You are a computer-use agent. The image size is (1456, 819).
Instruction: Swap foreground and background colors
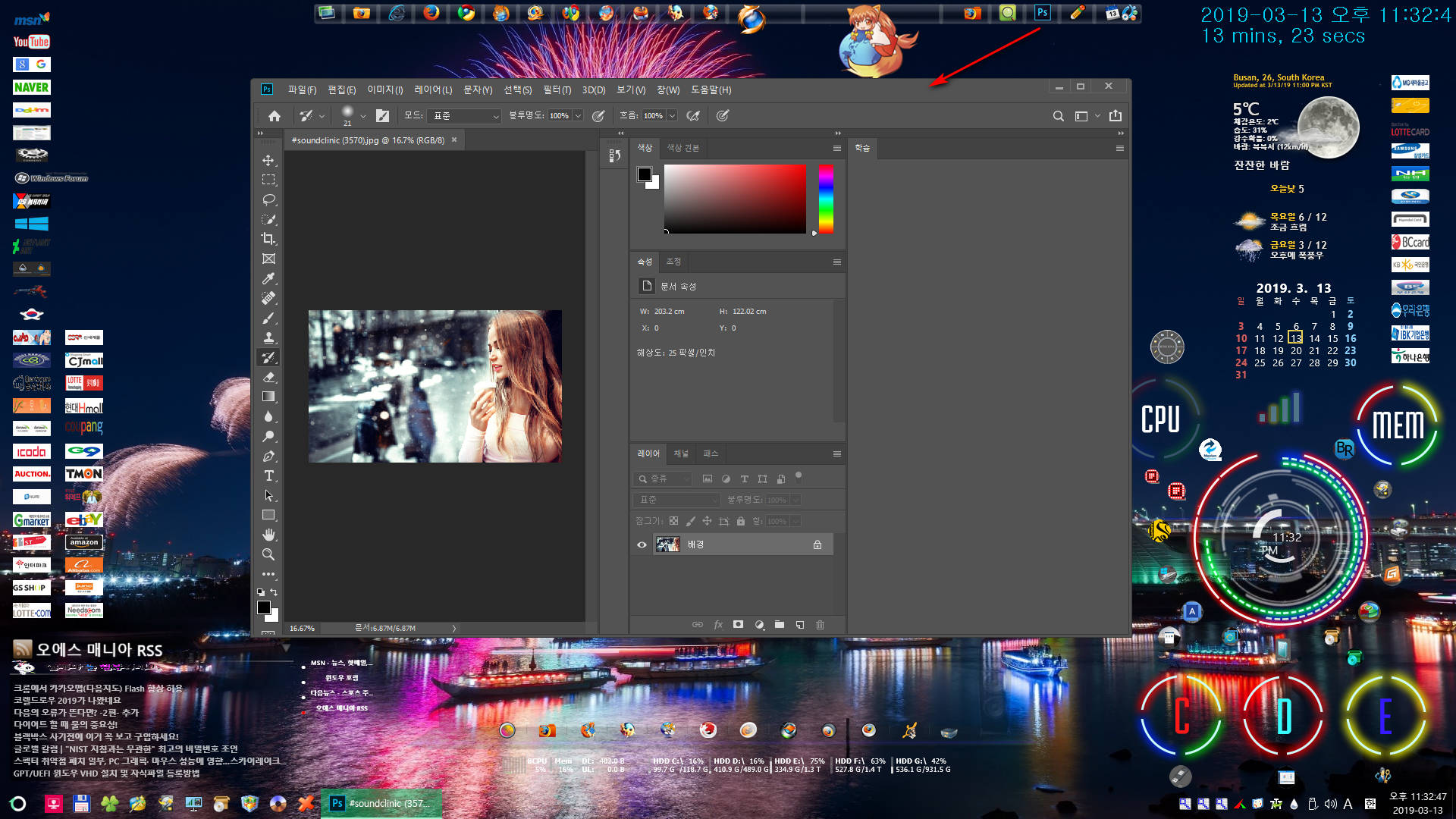275,591
